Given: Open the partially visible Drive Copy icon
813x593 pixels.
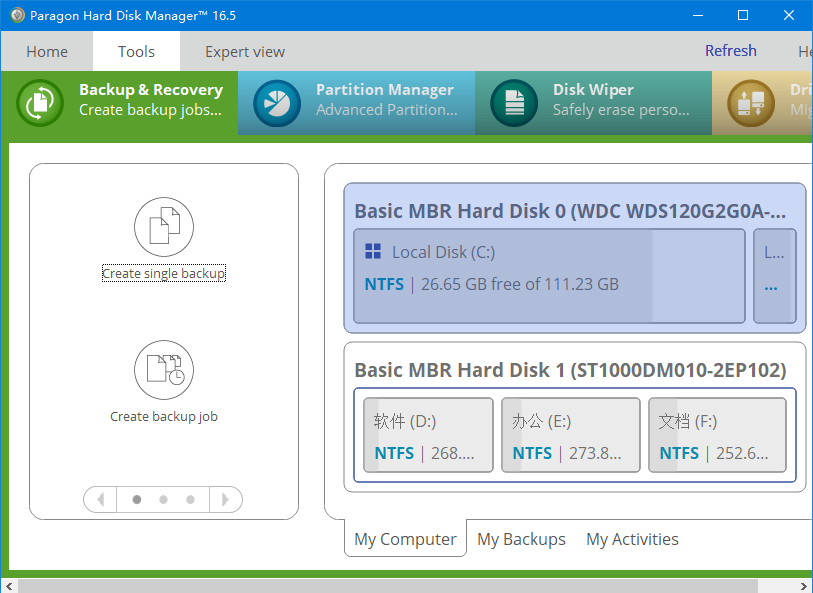Looking at the screenshot, I should 751,103.
